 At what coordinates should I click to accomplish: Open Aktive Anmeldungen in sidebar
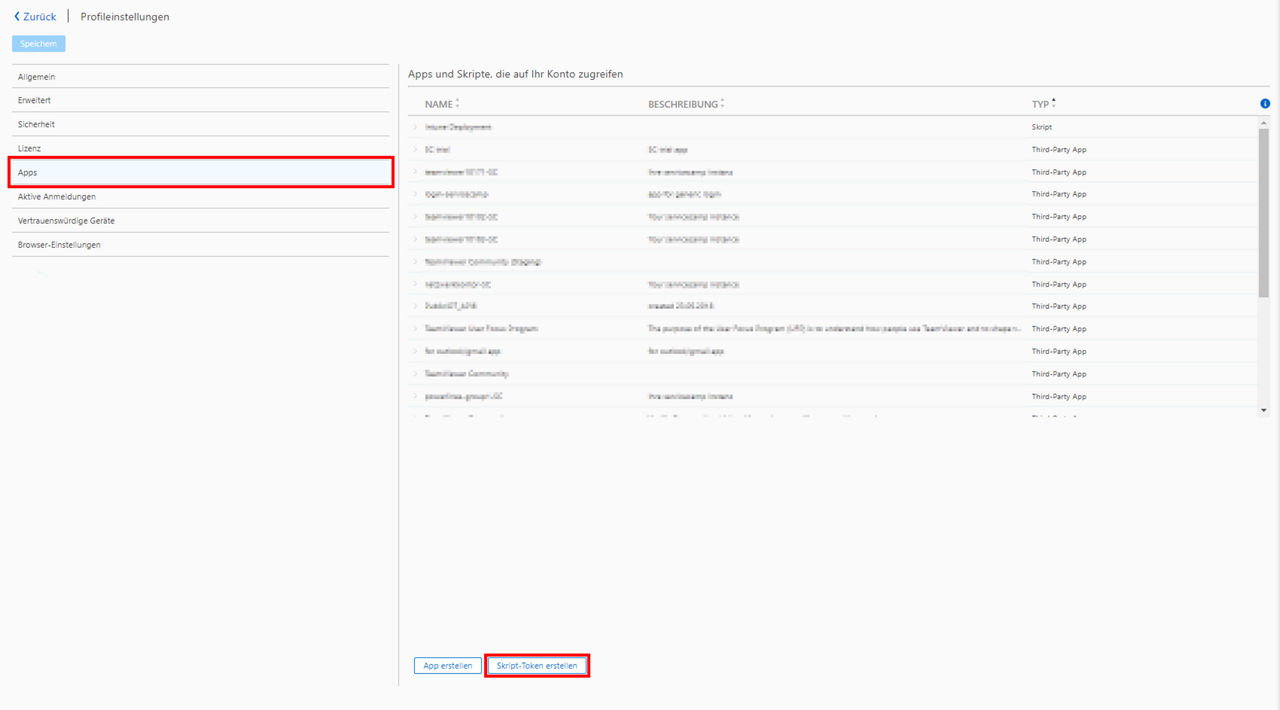coord(200,196)
